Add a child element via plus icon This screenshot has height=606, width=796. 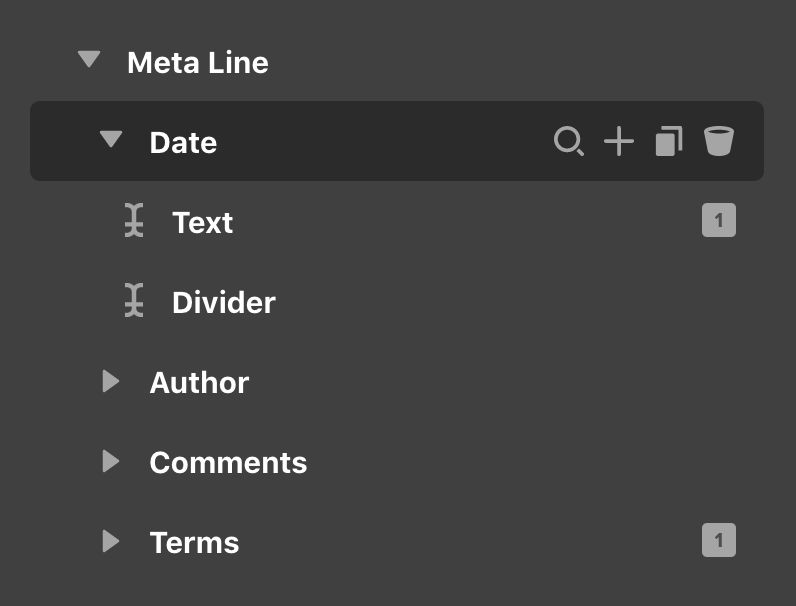(619, 141)
